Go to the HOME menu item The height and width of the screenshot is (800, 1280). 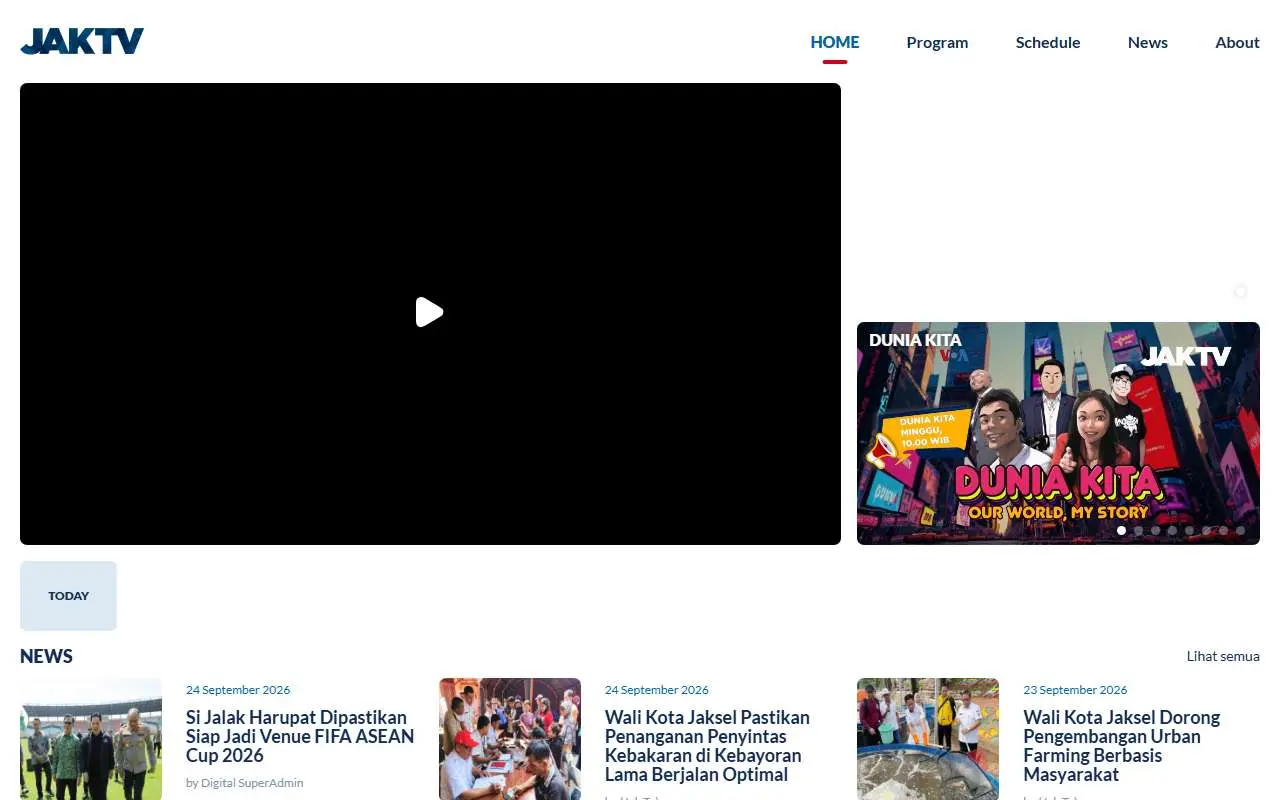tap(835, 42)
